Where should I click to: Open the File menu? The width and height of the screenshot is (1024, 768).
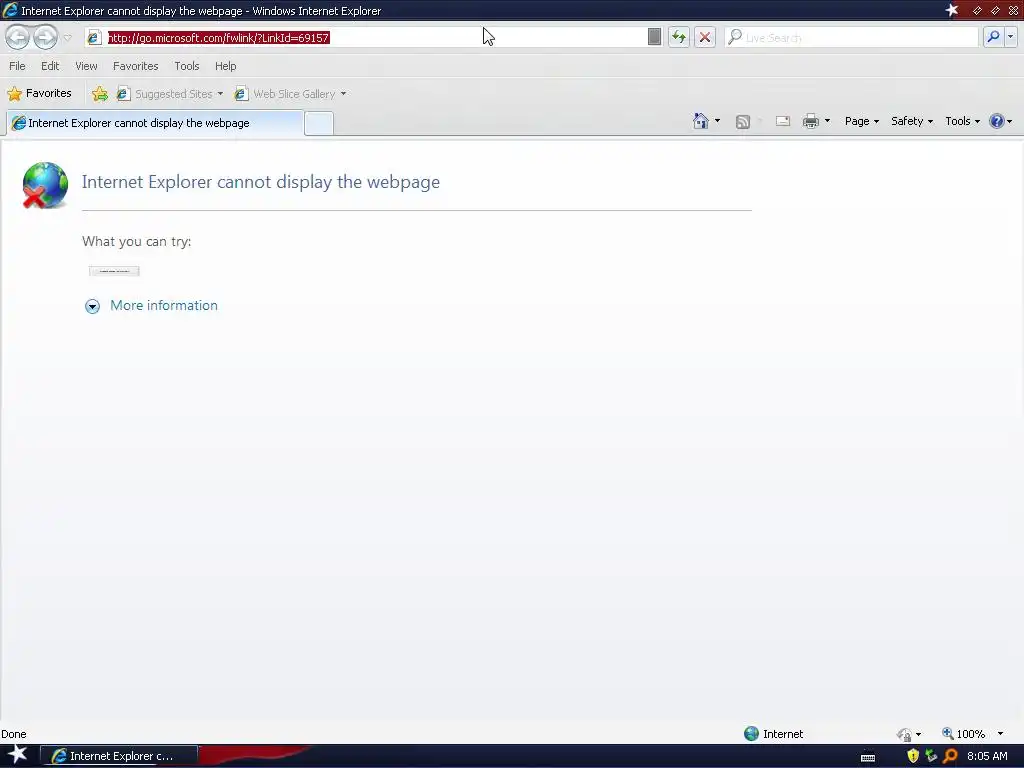[x=17, y=66]
